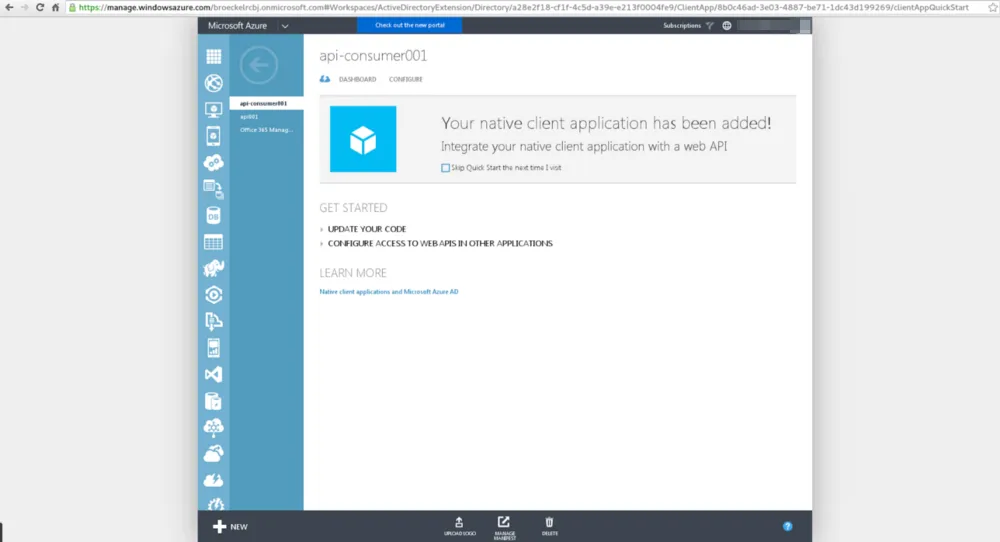The width and height of the screenshot is (1000, 542).
Task: Open Mobile Engagement chart-phone icon in sidebar
Action: point(214,348)
